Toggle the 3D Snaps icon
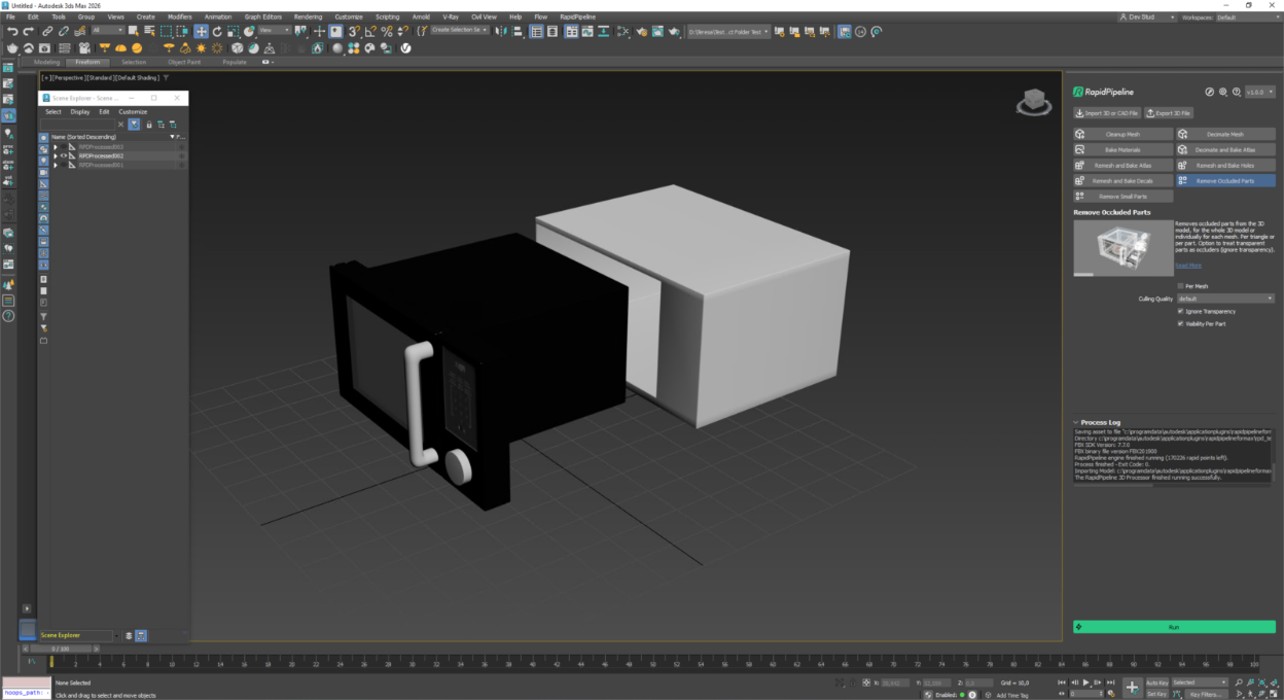Viewport: 1284px width, 700px height. pos(354,32)
